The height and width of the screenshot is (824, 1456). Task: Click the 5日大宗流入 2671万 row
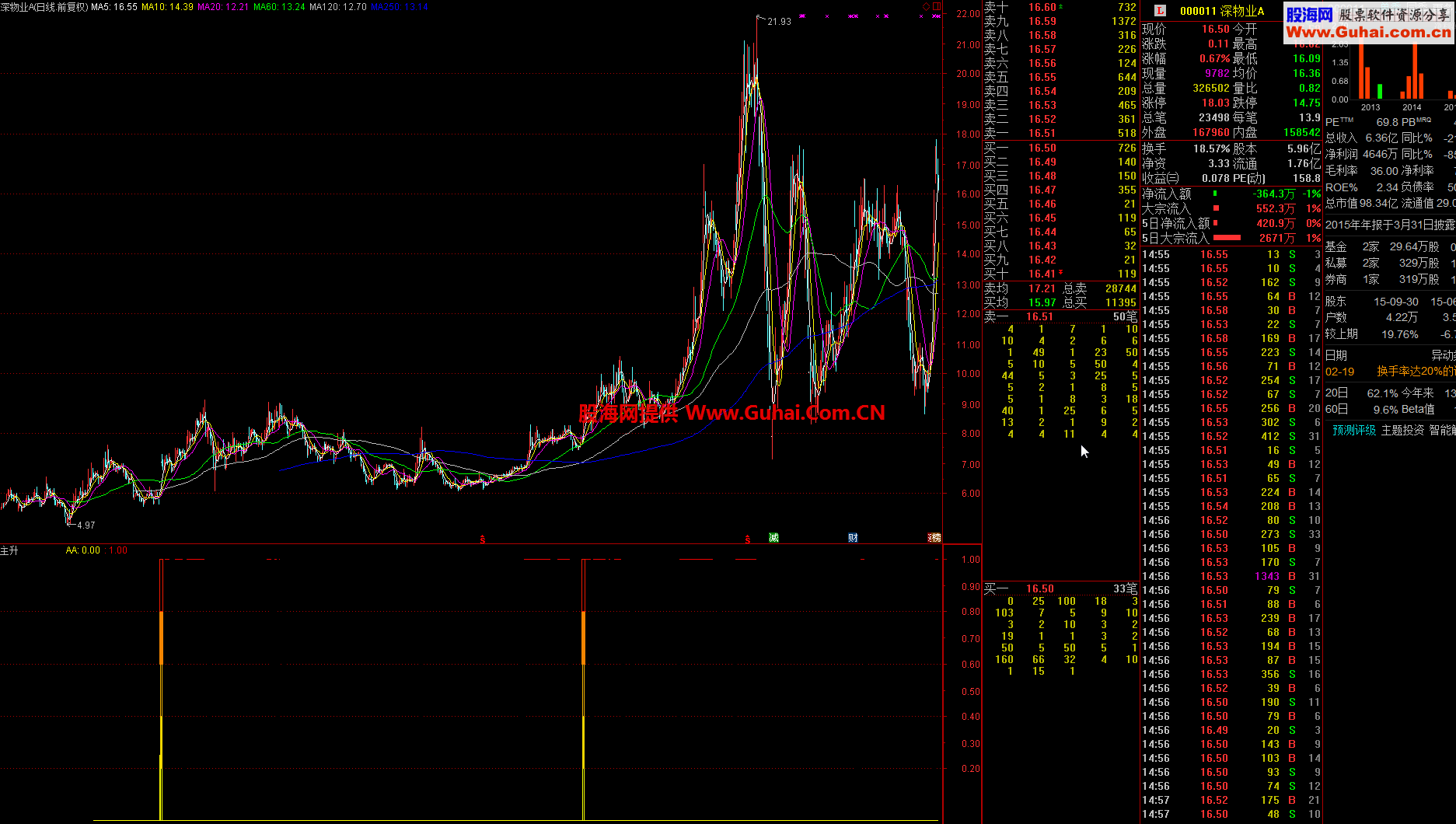pos(1231,238)
